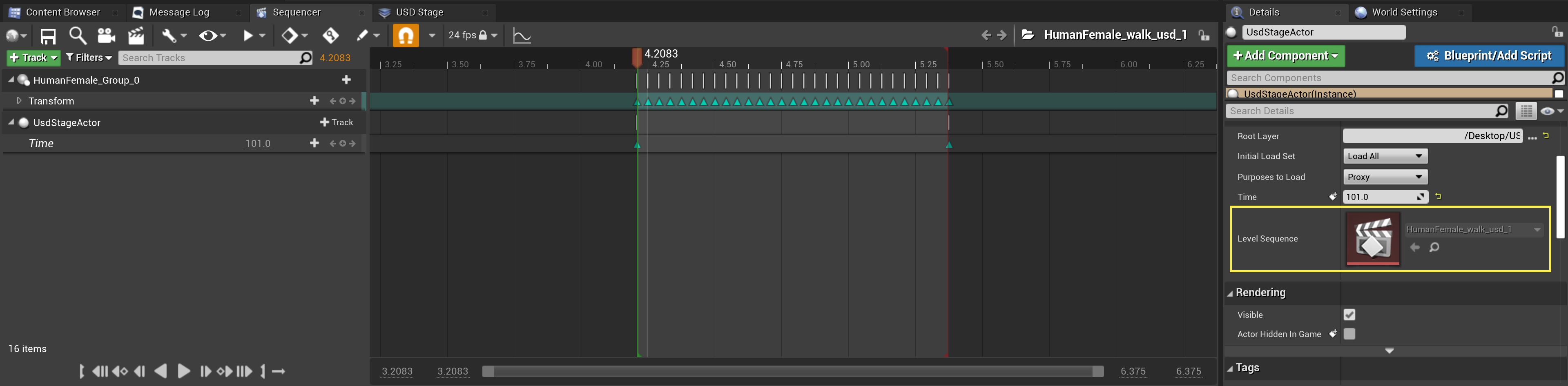1568x386 pixels.
Task: Expand the Transform track
Action: tap(19, 101)
